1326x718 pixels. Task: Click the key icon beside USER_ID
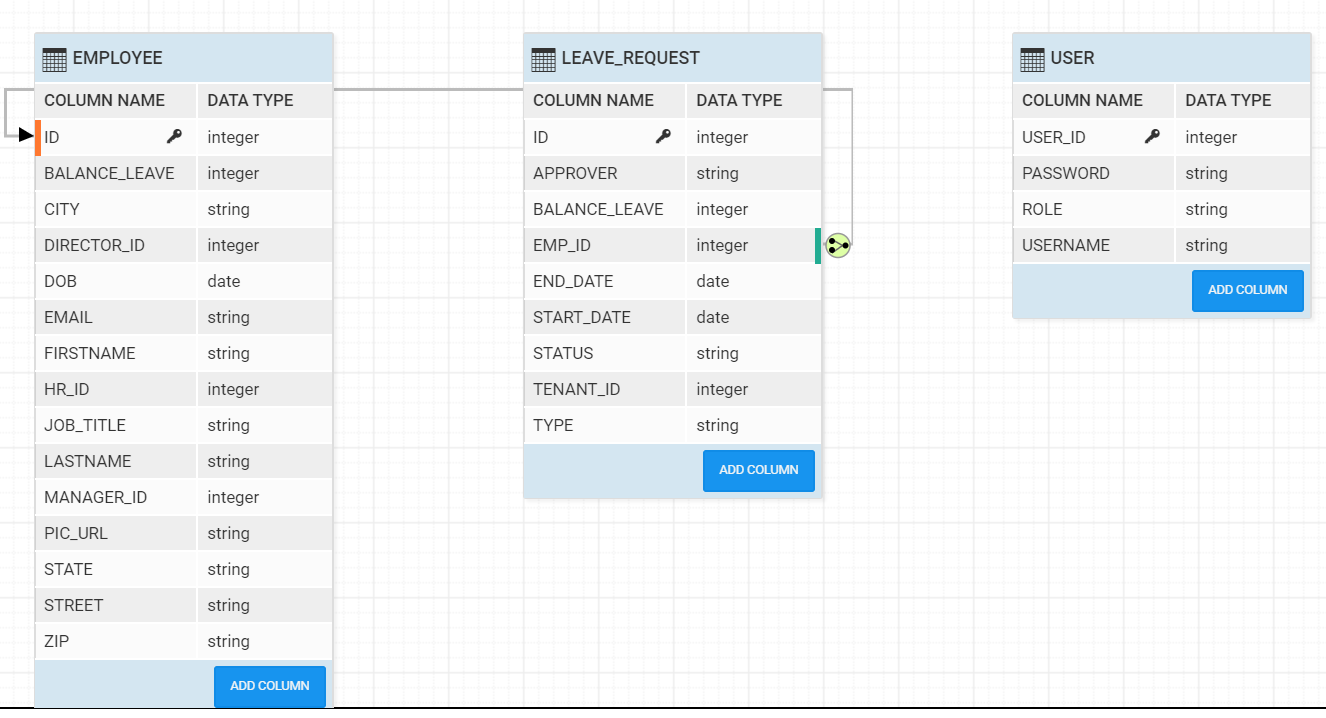tap(1152, 137)
